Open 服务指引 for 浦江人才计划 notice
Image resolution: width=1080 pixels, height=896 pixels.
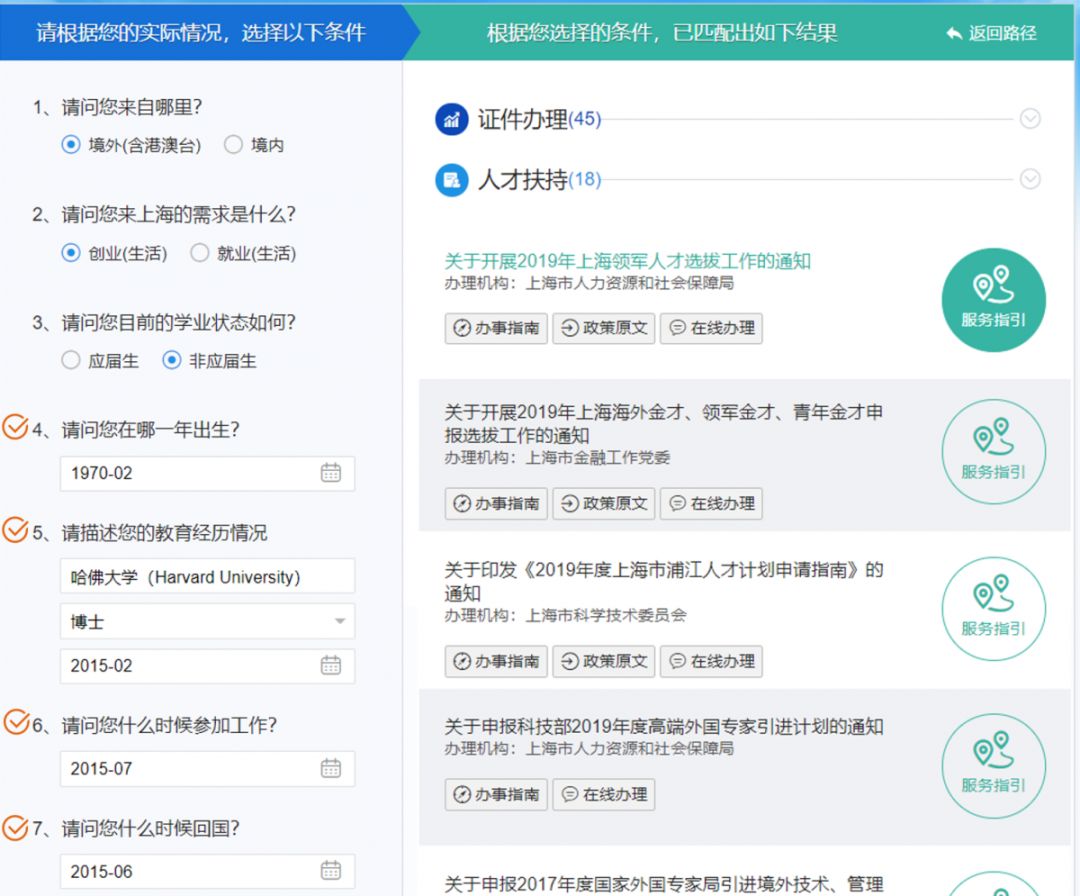993,609
